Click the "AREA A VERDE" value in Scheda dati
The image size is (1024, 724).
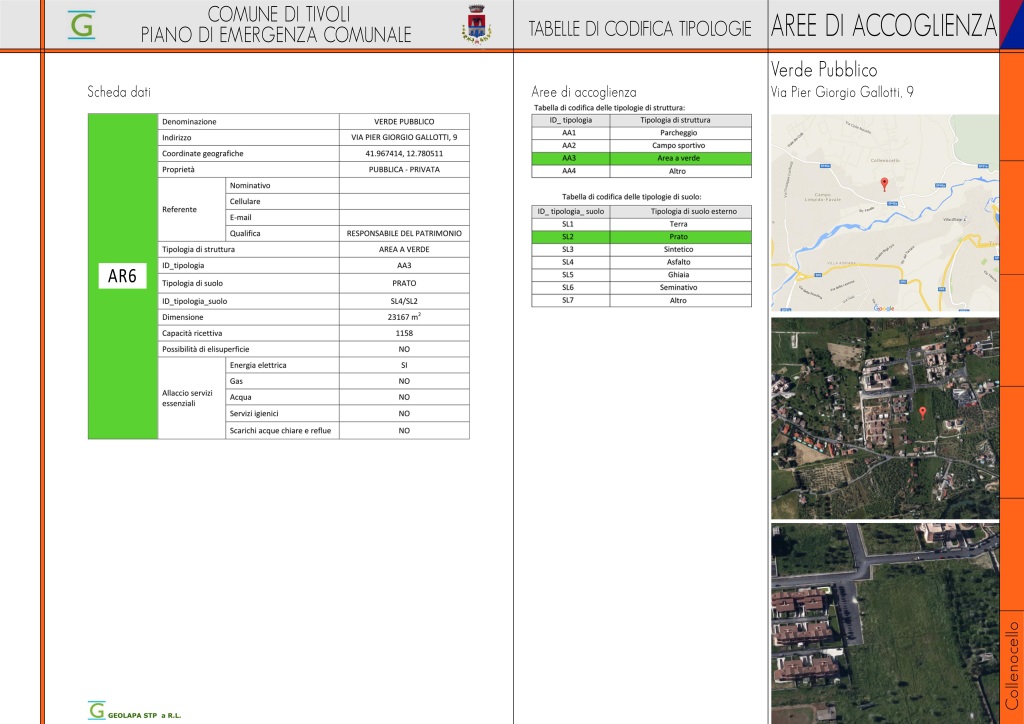404,249
